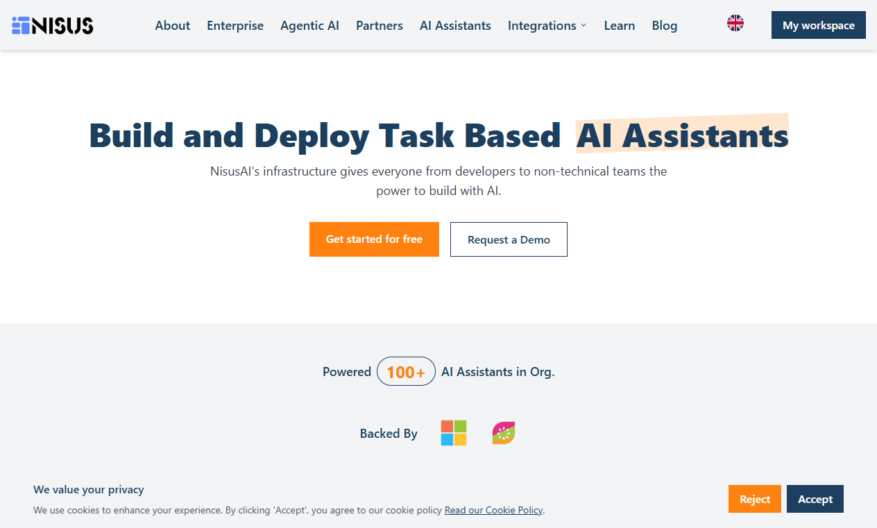Go to the Enterprise page
This screenshot has height=528, width=877.
235,25
